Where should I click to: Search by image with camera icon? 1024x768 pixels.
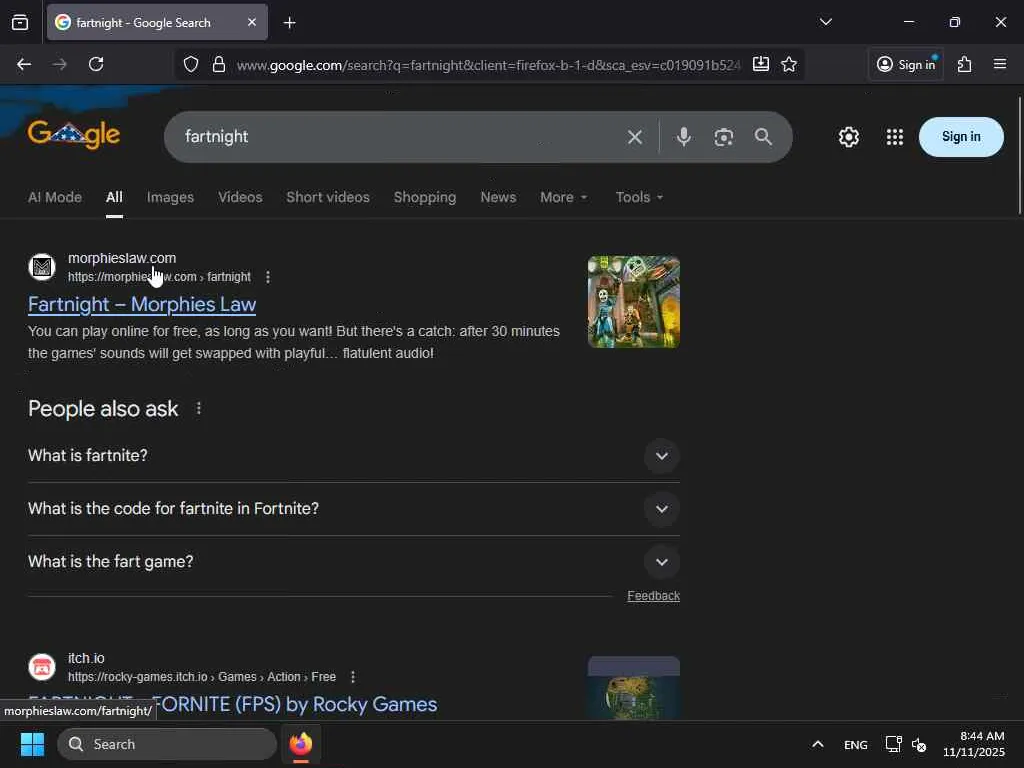coord(724,137)
